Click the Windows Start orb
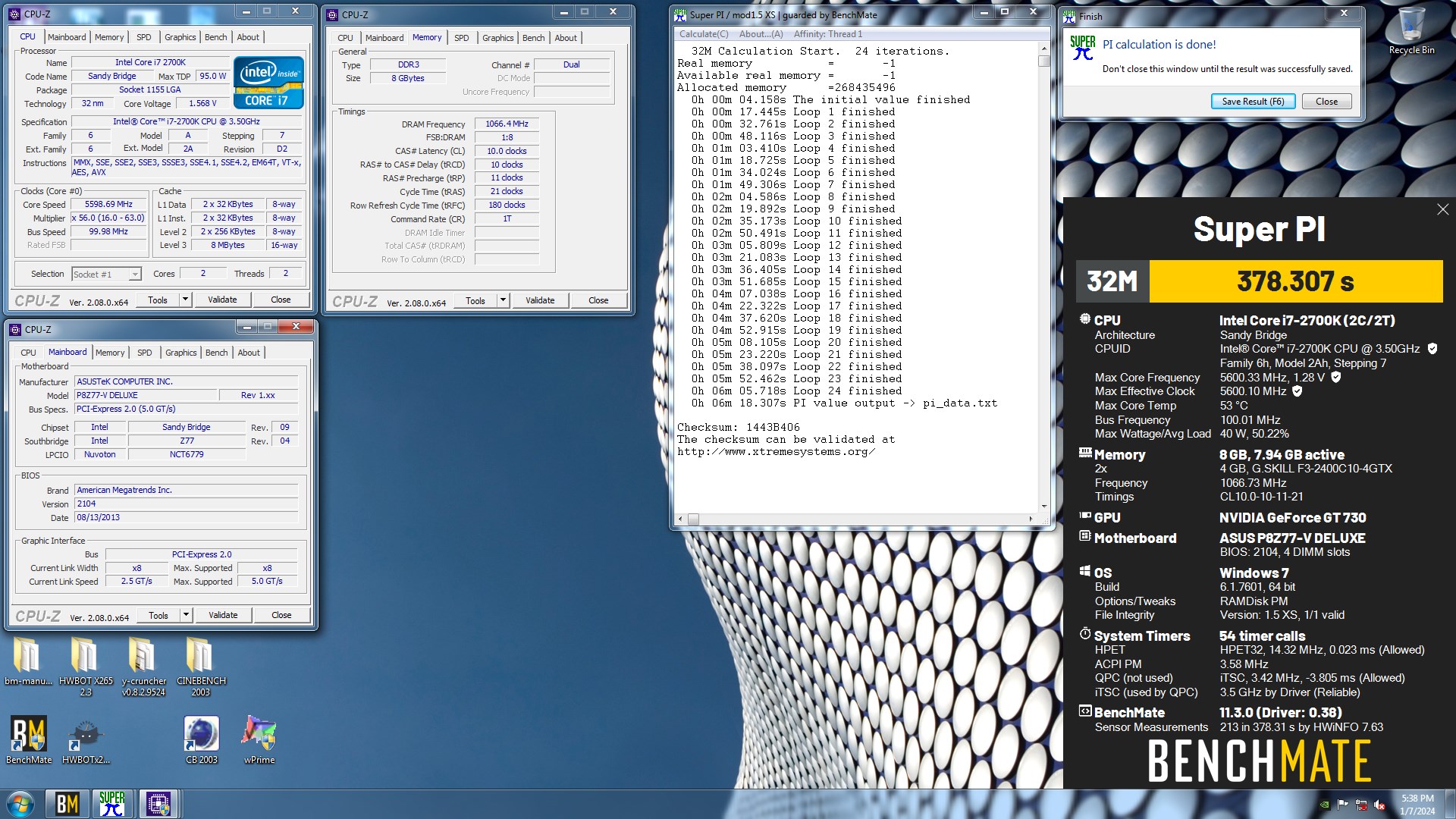This screenshot has height=819, width=1456. (x=20, y=804)
